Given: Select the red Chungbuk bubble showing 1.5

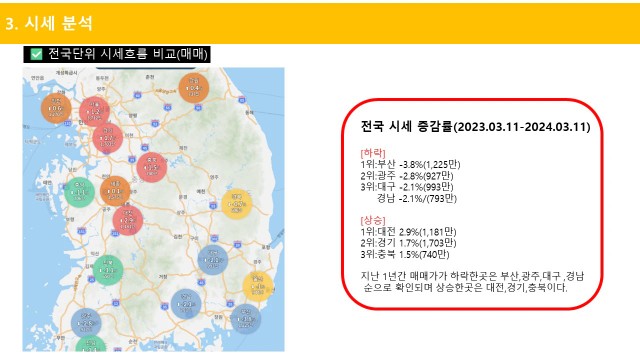Looking at the screenshot, I should coord(152,167).
